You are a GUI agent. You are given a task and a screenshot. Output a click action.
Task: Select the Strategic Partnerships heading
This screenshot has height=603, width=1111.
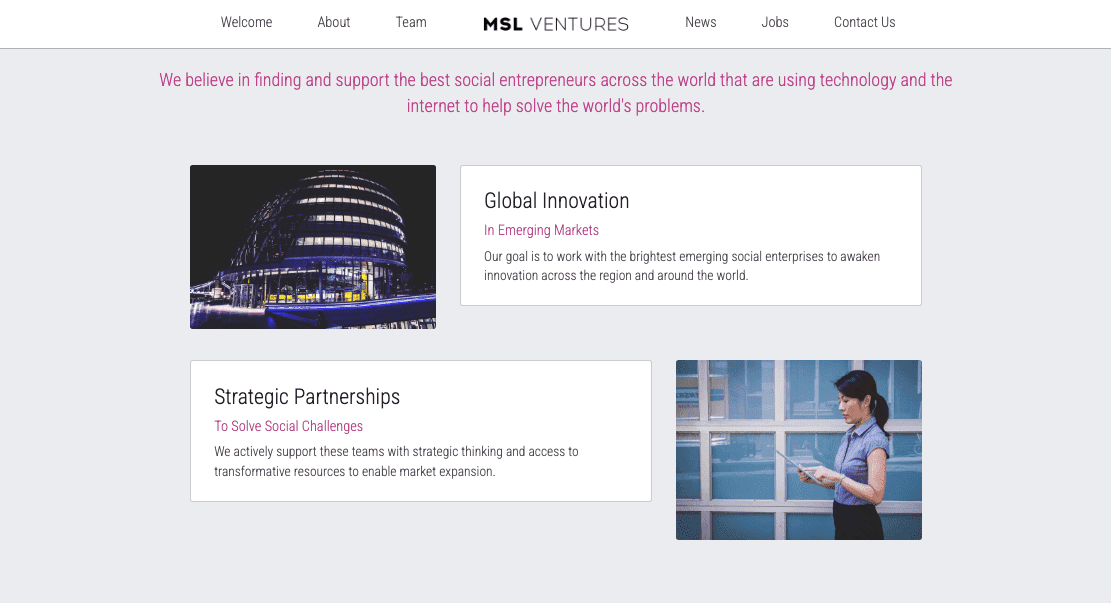307,396
